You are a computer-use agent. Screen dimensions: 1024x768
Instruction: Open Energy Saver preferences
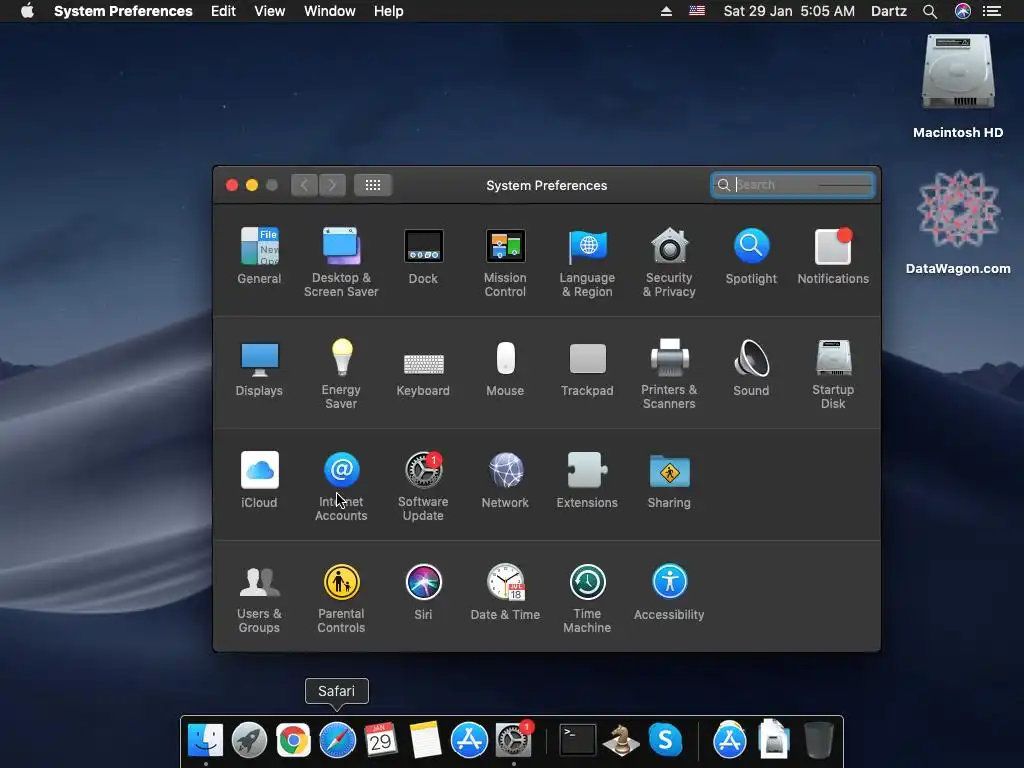(x=341, y=374)
